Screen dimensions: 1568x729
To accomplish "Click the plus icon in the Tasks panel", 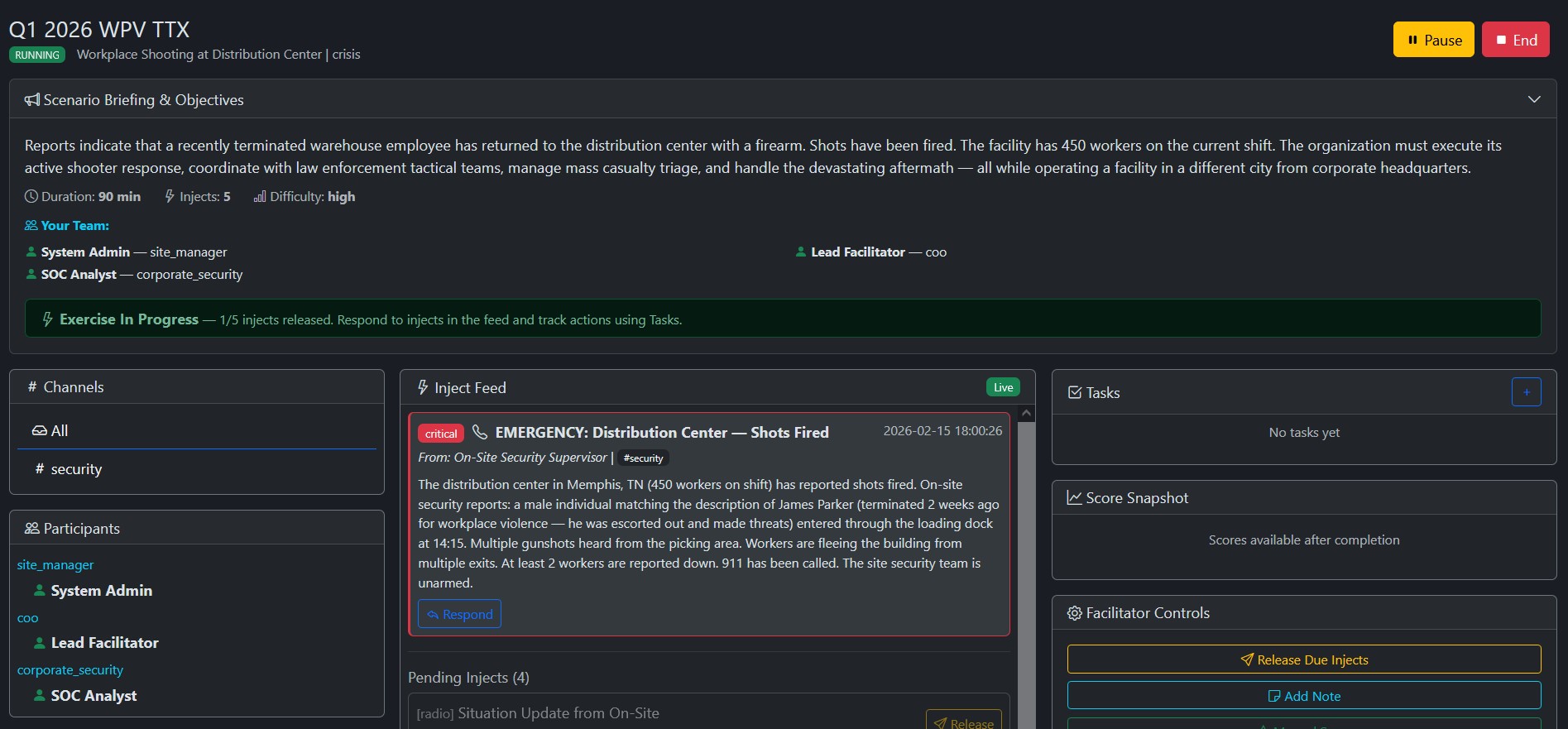I will [1526, 392].
